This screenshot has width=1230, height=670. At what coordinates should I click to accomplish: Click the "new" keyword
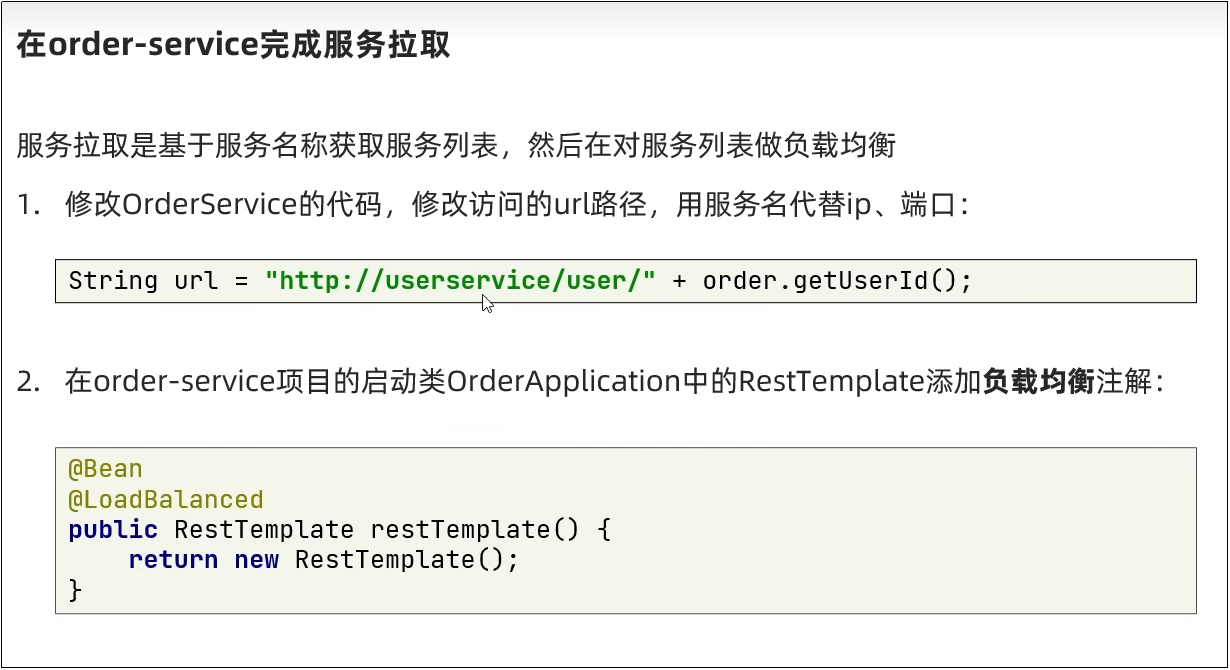point(256,559)
